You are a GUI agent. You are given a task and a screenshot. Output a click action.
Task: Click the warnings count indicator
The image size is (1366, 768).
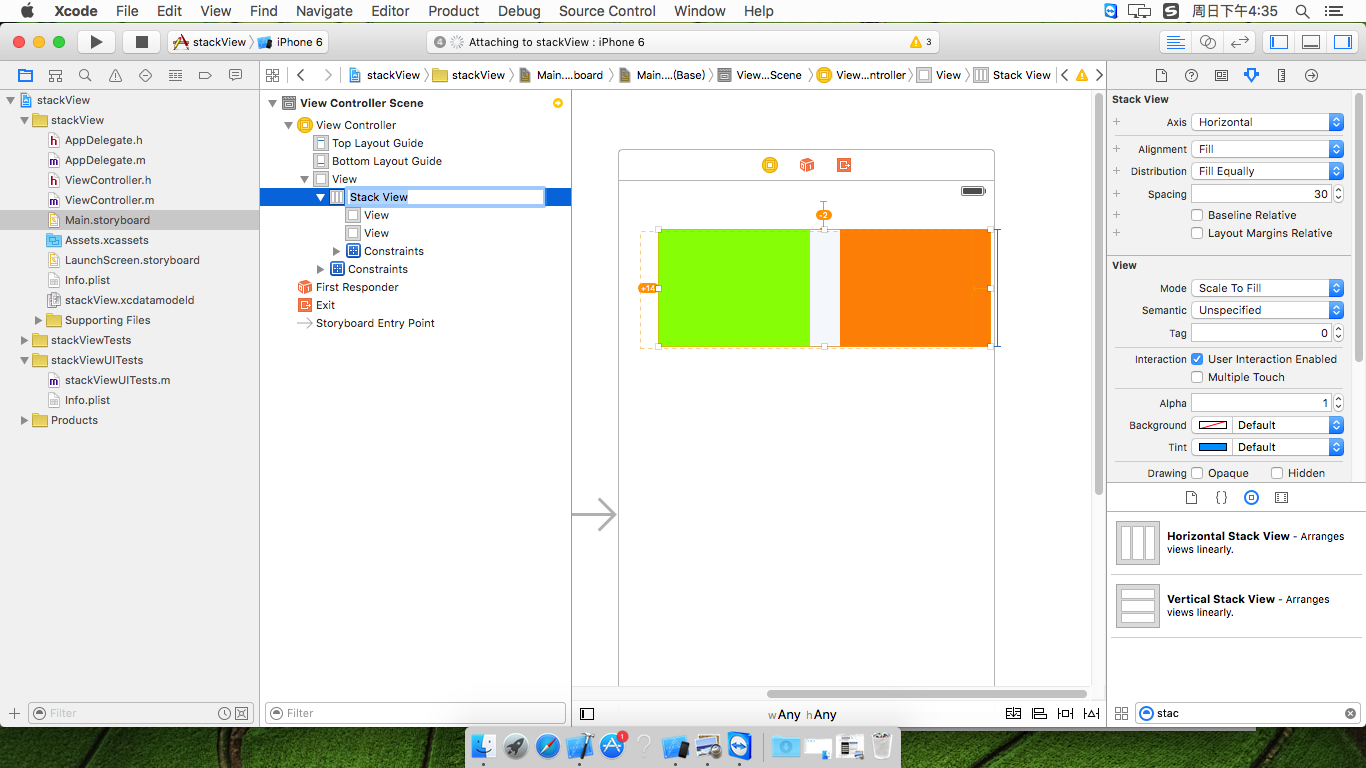[x=921, y=42]
